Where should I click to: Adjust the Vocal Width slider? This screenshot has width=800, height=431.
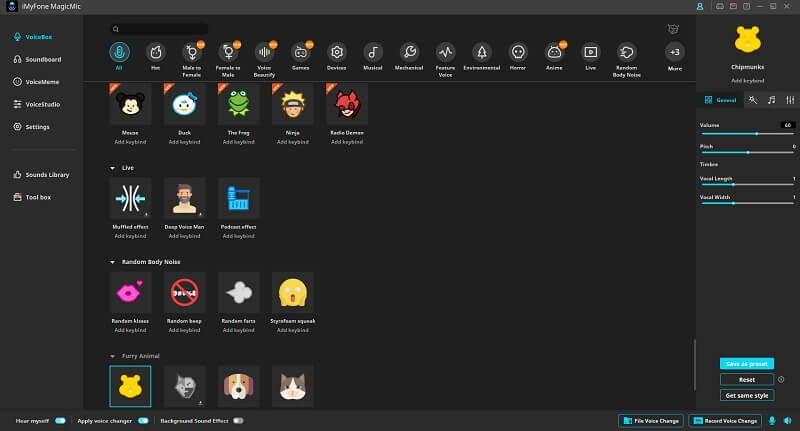click(x=747, y=203)
